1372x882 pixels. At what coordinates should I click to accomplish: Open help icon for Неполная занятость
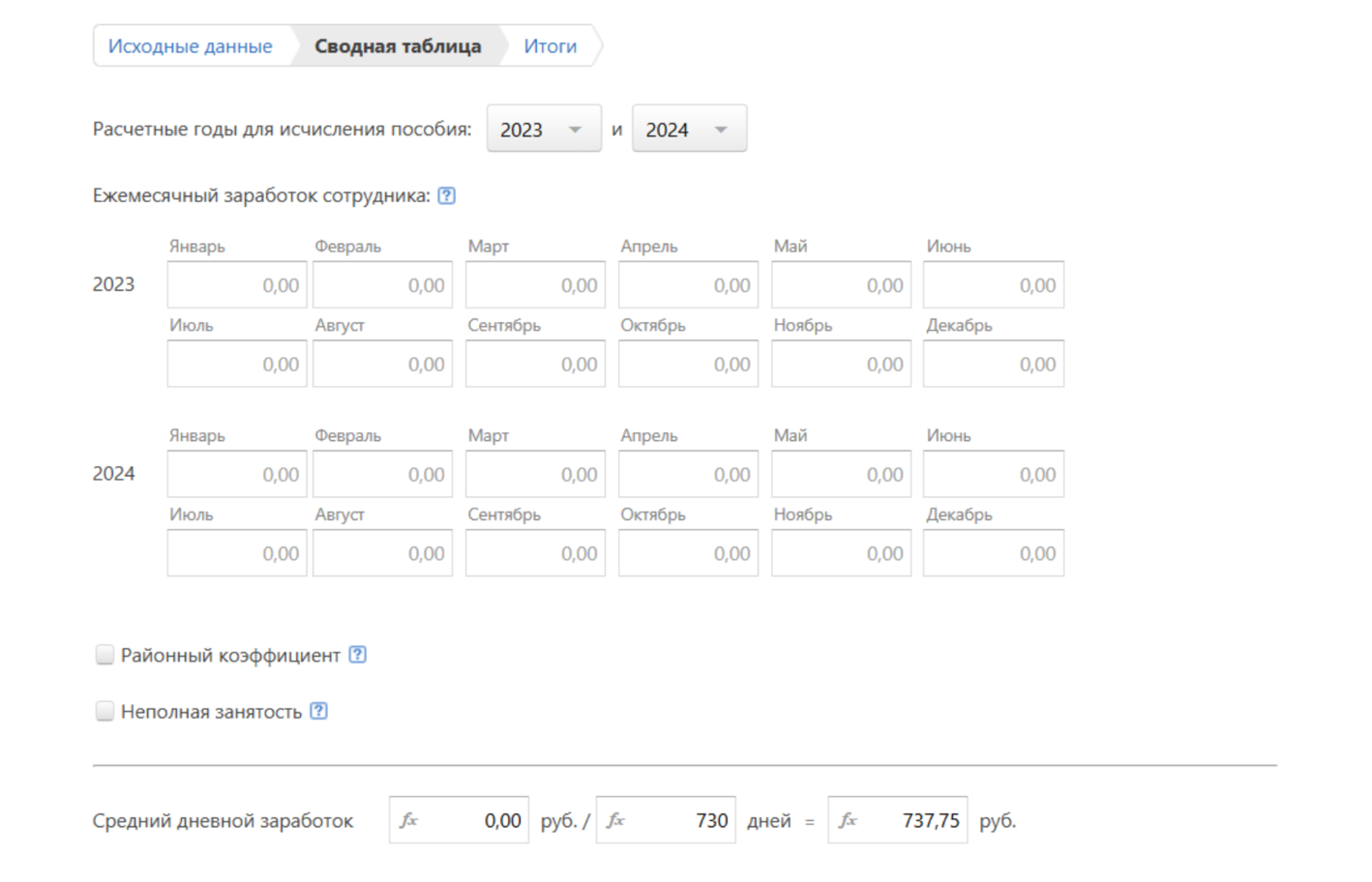pos(318,711)
